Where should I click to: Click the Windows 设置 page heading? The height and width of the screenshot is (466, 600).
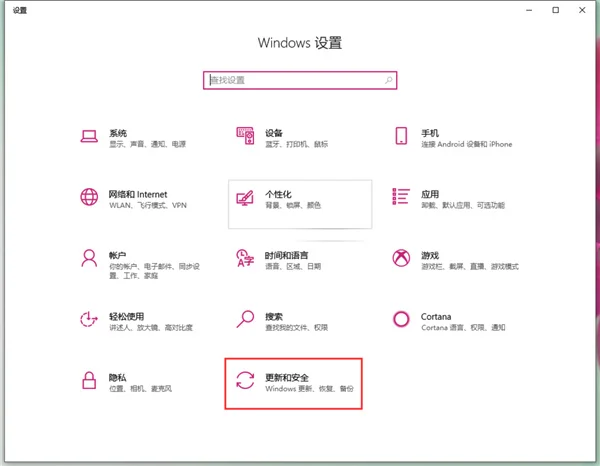pyautogui.click(x=300, y=42)
